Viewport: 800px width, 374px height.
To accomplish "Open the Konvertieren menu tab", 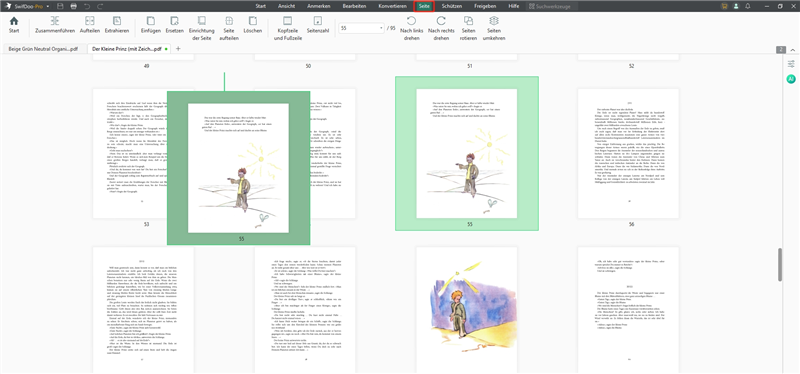I will tap(392, 6).
